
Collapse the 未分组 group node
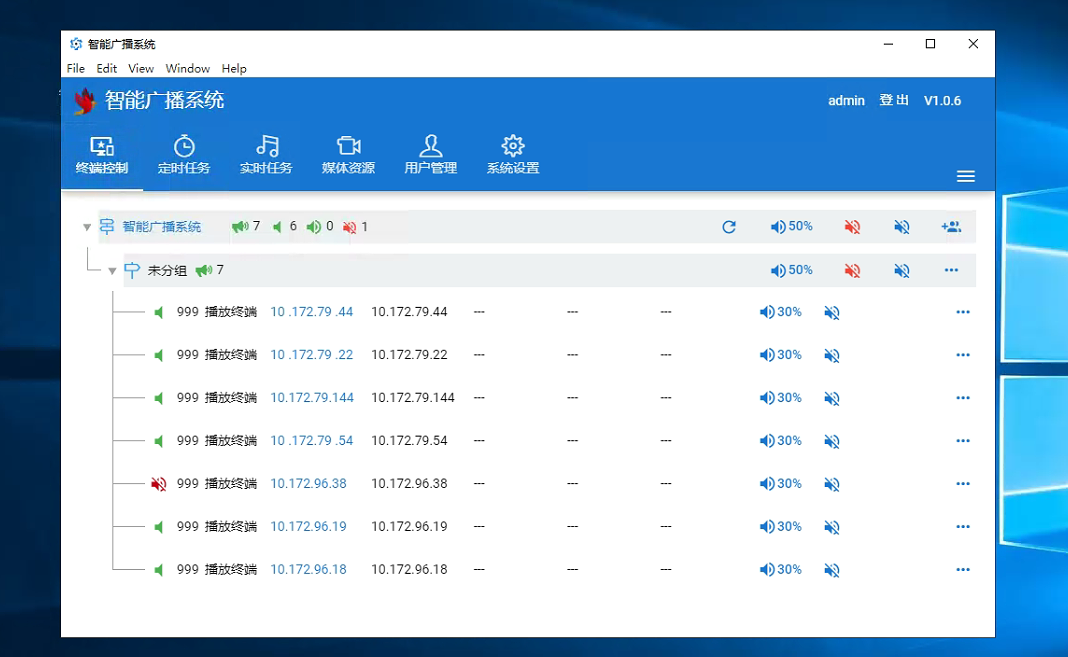pyautogui.click(x=112, y=270)
